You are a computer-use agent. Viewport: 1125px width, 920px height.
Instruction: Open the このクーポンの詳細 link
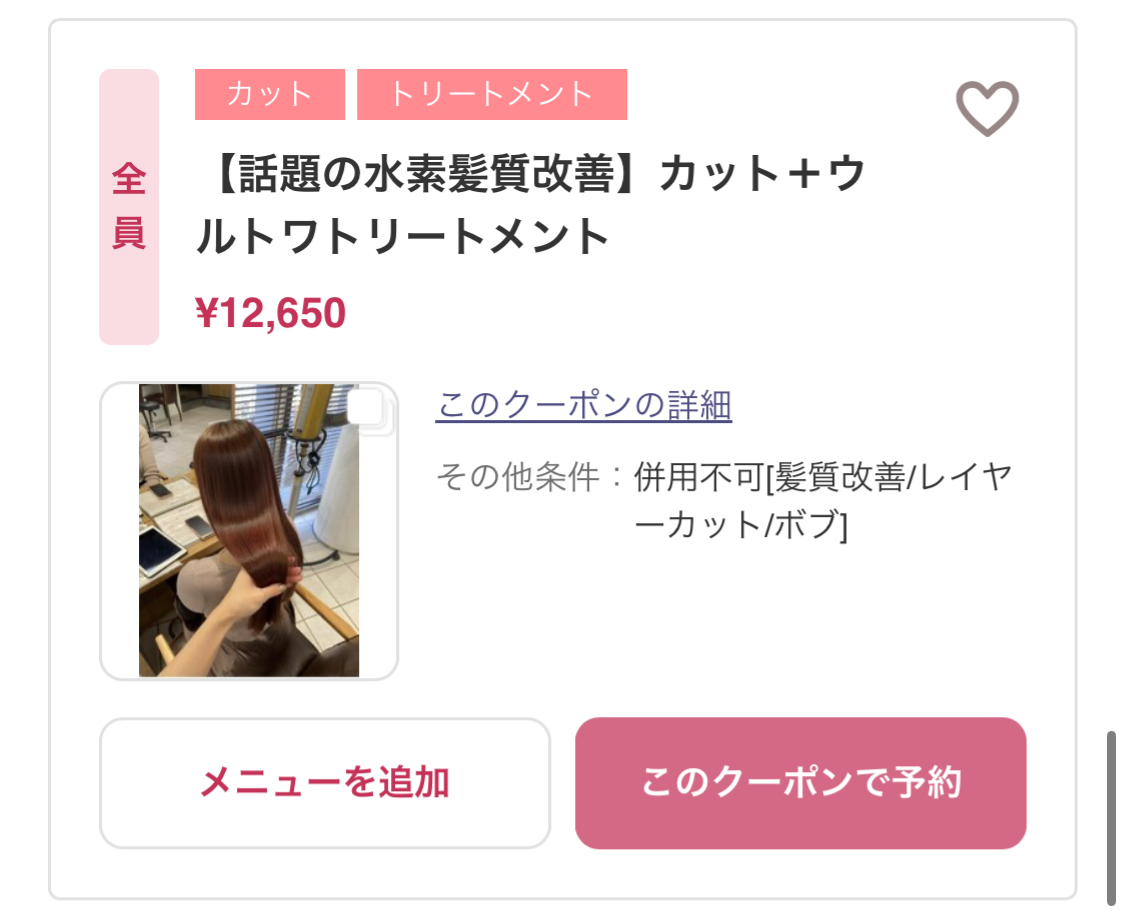[584, 406]
